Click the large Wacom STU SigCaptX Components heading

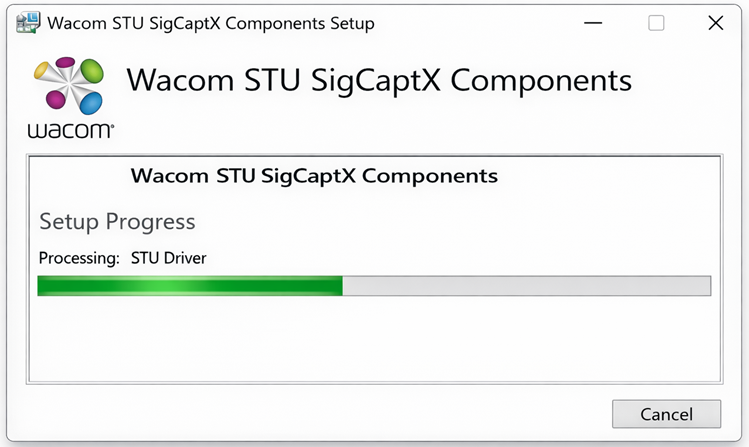[x=380, y=80]
